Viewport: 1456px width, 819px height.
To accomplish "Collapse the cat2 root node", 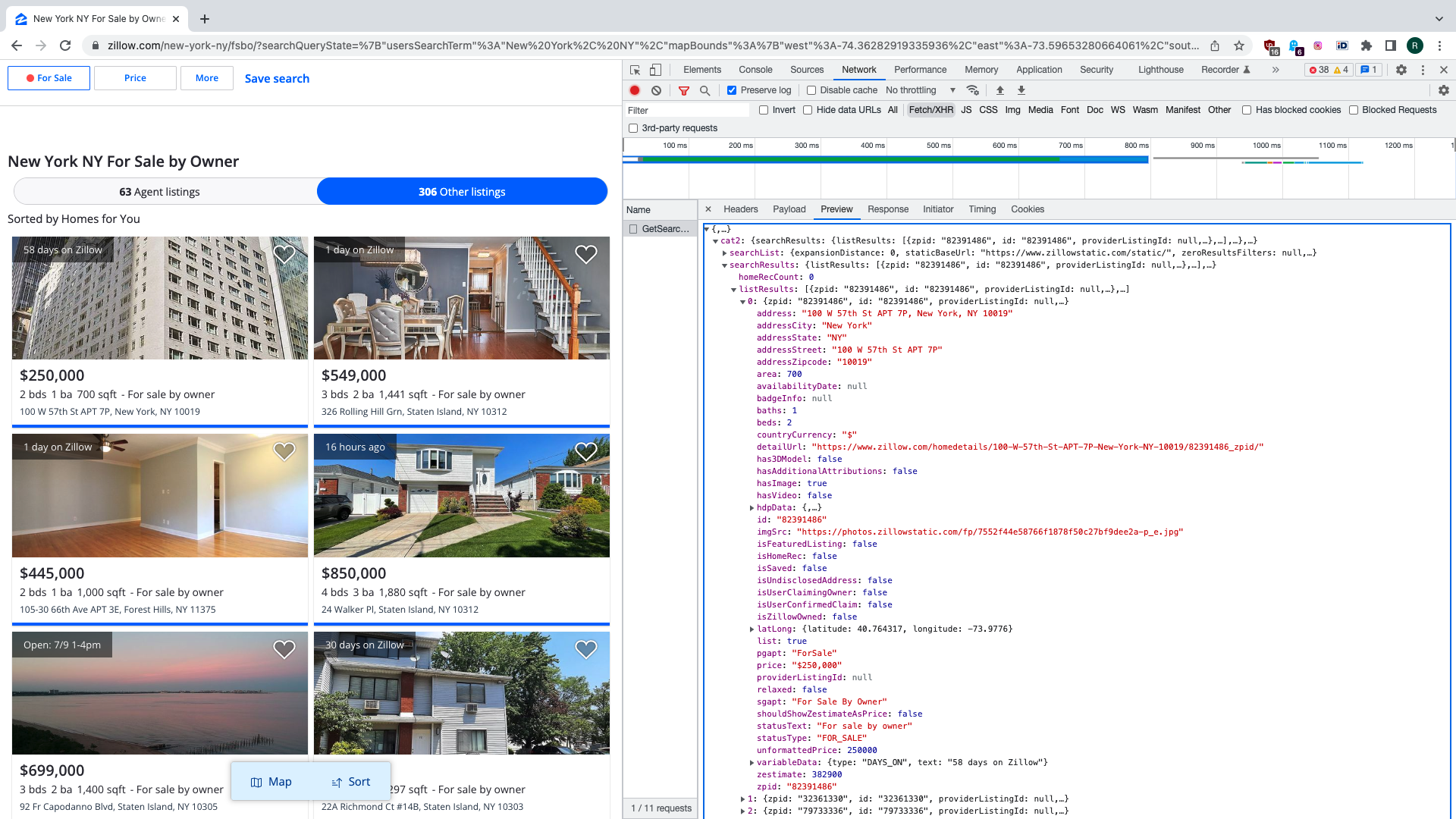I will (x=716, y=241).
